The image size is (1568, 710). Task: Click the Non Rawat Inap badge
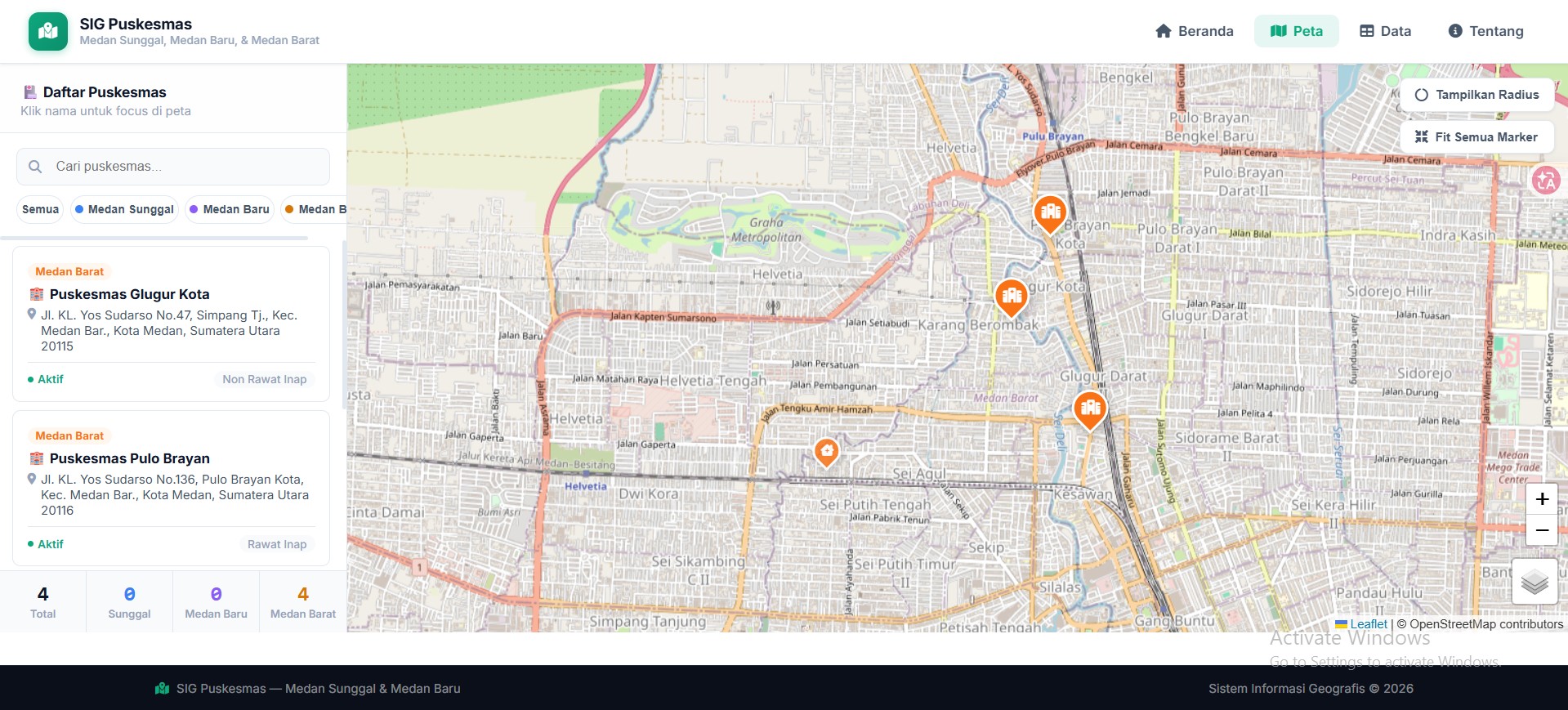[x=265, y=379]
